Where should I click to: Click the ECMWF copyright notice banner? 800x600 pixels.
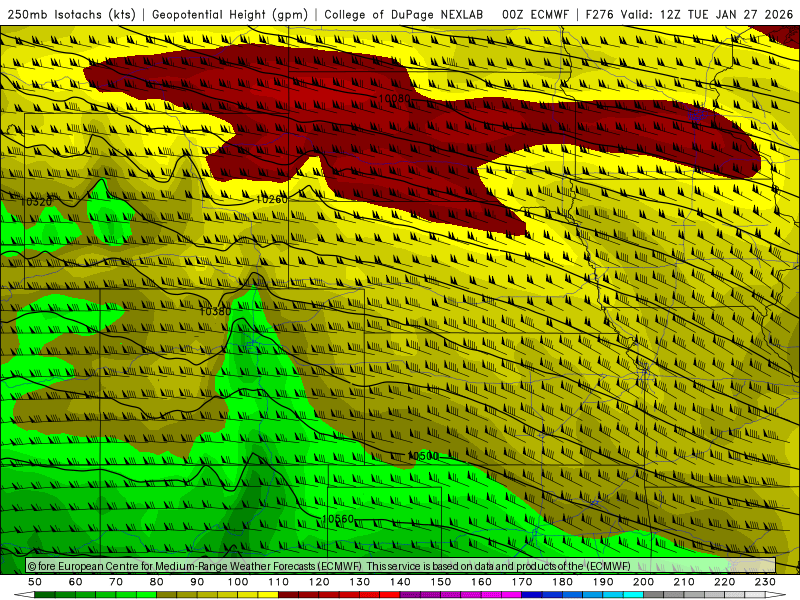click(x=401, y=566)
